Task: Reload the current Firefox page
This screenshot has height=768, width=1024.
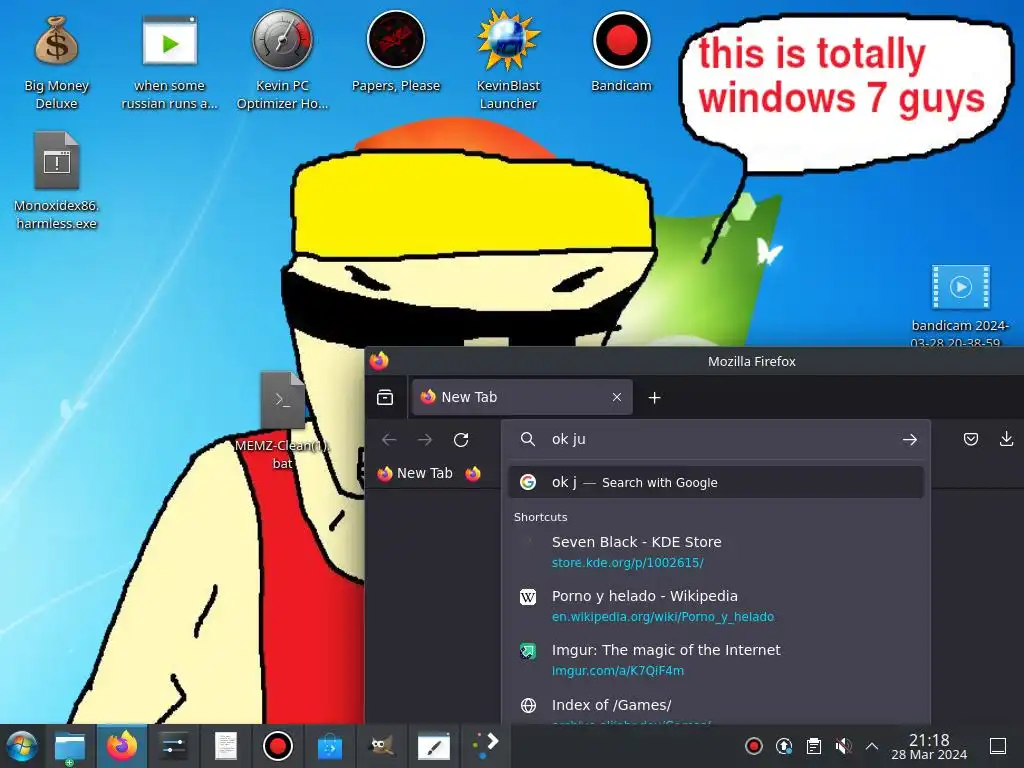Action: (x=461, y=440)
